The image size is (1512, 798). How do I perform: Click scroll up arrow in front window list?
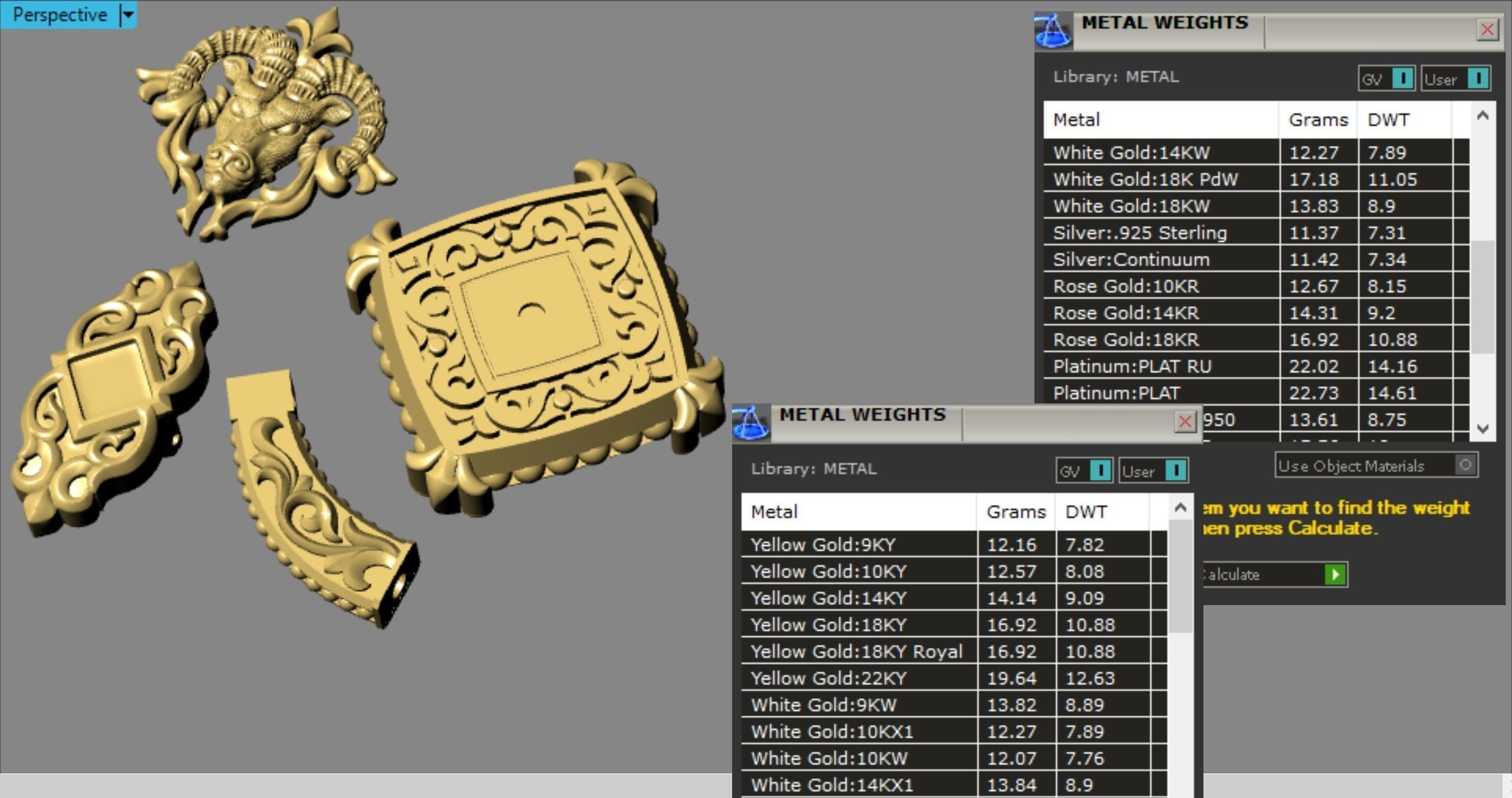click(1180, 508)
